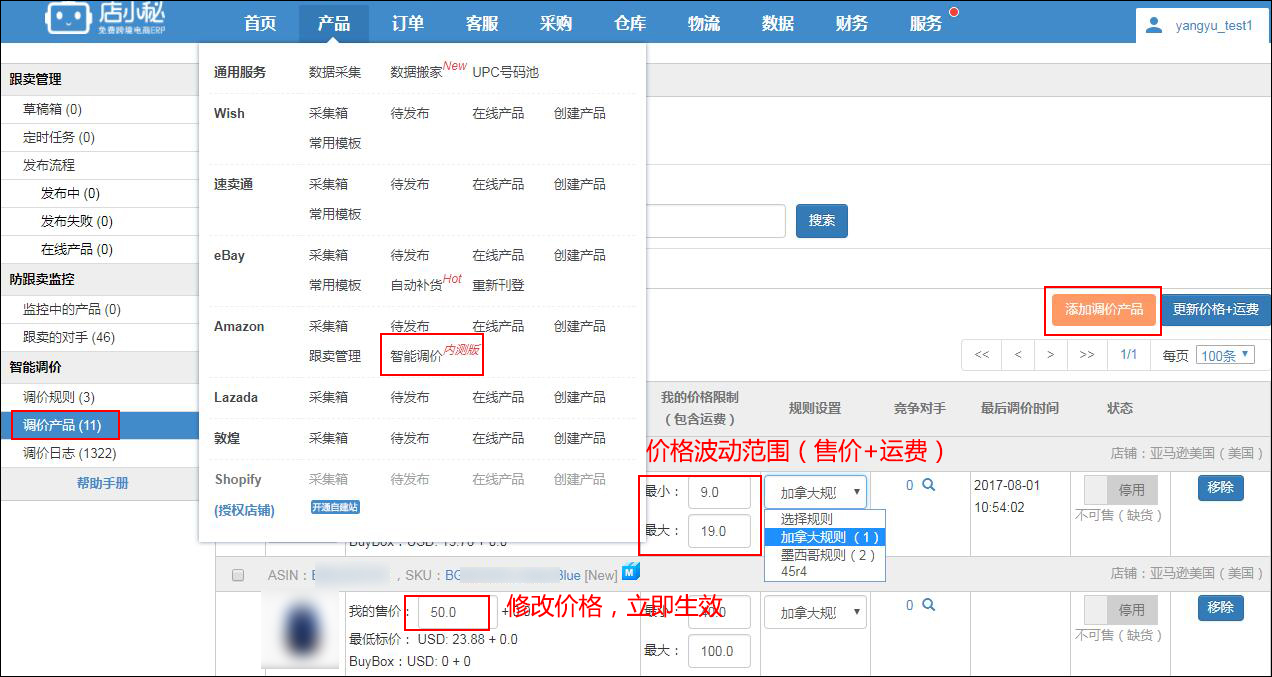This screenshot has width=1272, height=677.
Task: Select 调价产品 (11) in the sidebar
Action: 62,425
